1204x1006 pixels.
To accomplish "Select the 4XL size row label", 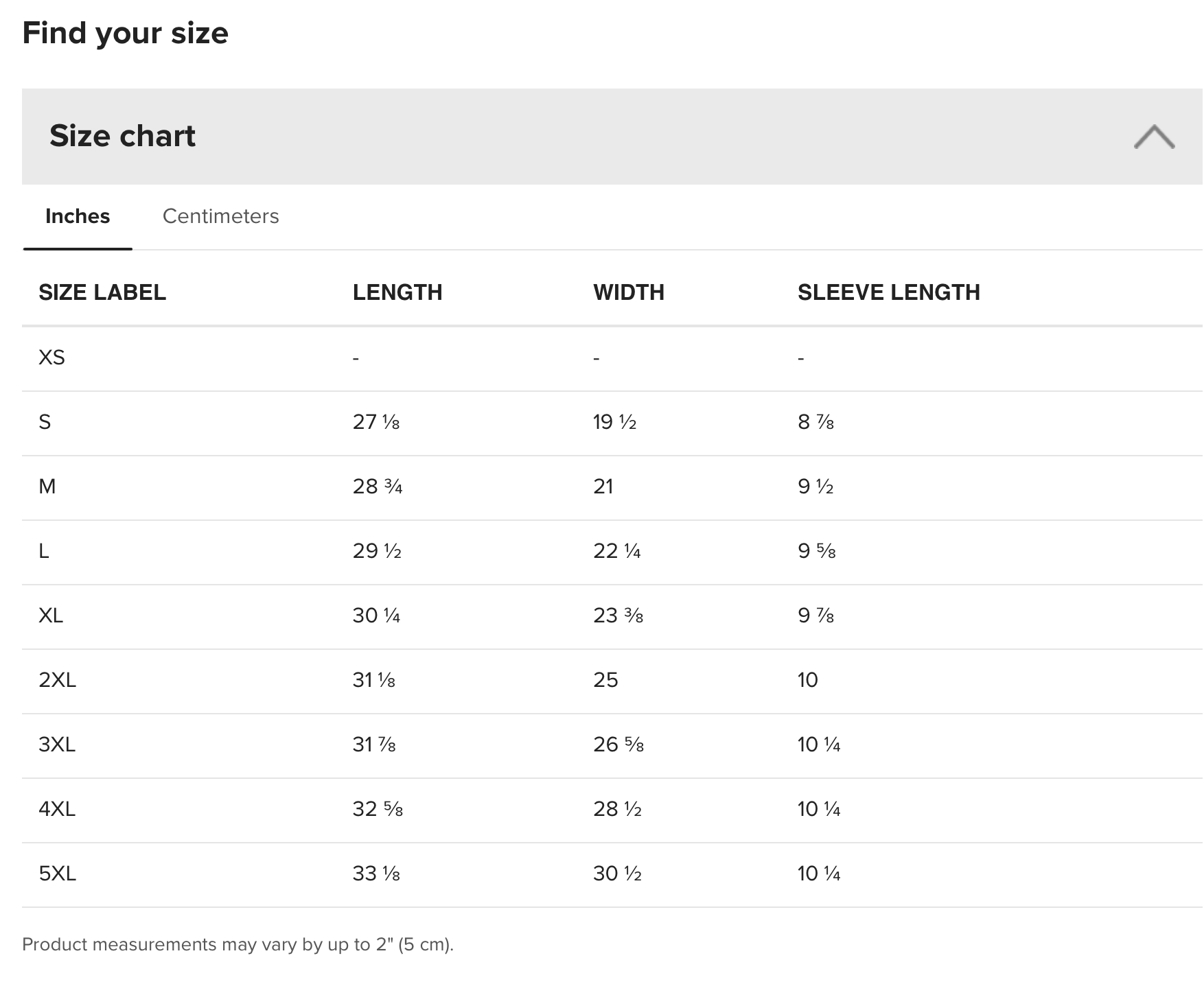I will click(57, 809).
